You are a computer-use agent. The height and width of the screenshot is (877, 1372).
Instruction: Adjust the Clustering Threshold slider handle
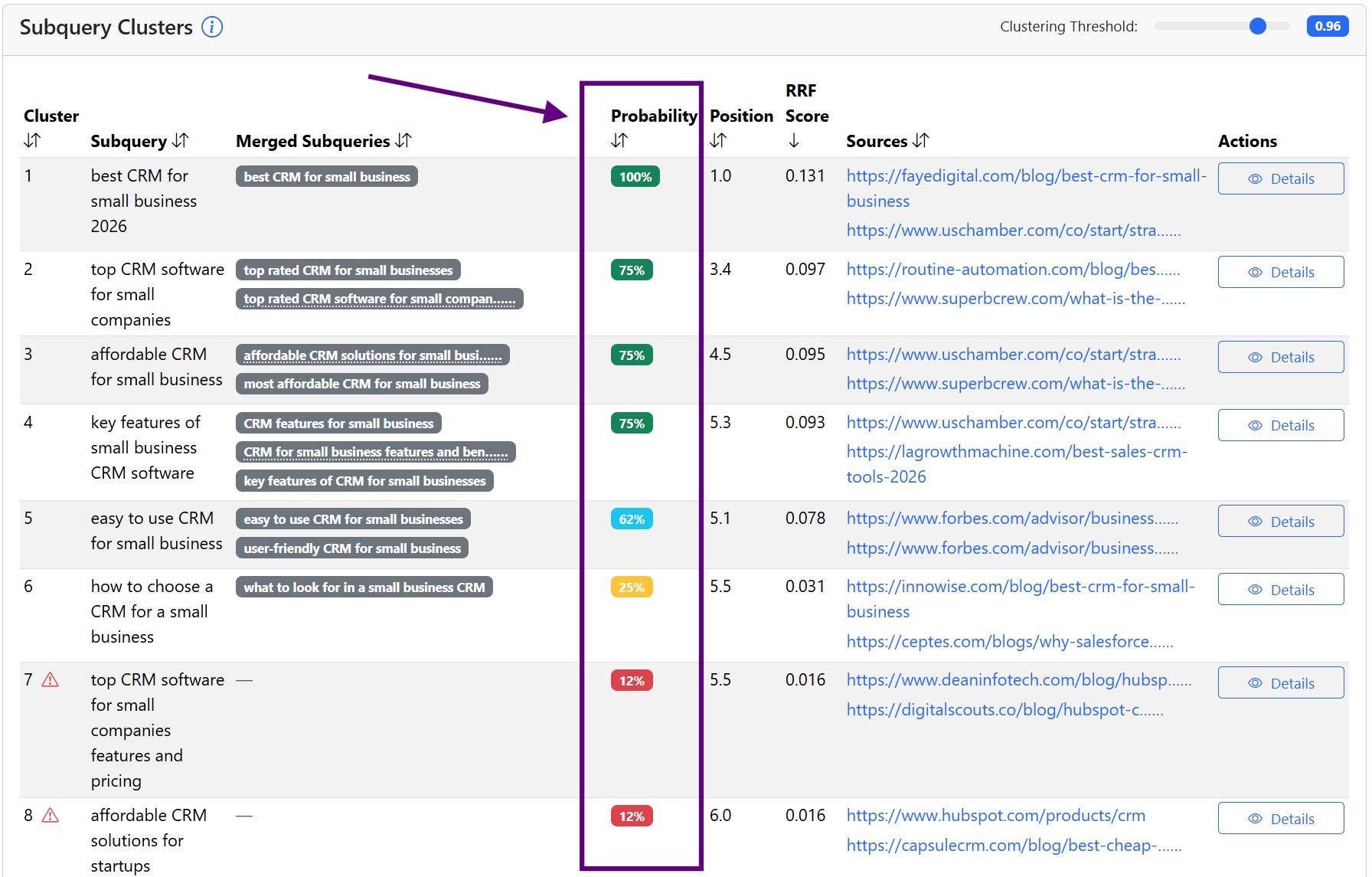coord(1257,27)
